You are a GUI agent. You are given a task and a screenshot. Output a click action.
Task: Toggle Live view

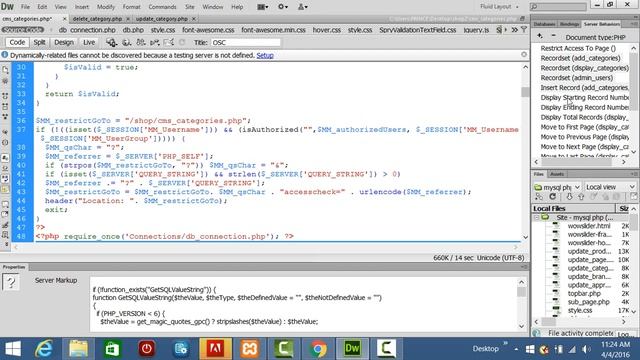pos(89,42)
